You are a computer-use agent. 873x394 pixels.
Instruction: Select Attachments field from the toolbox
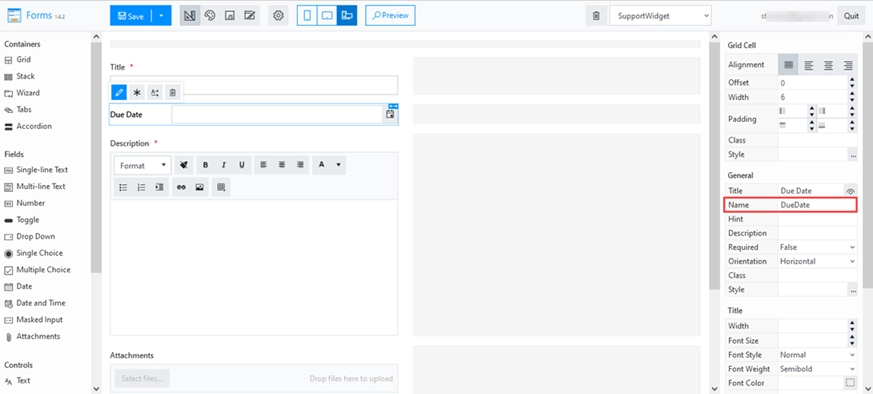[32, 336]
